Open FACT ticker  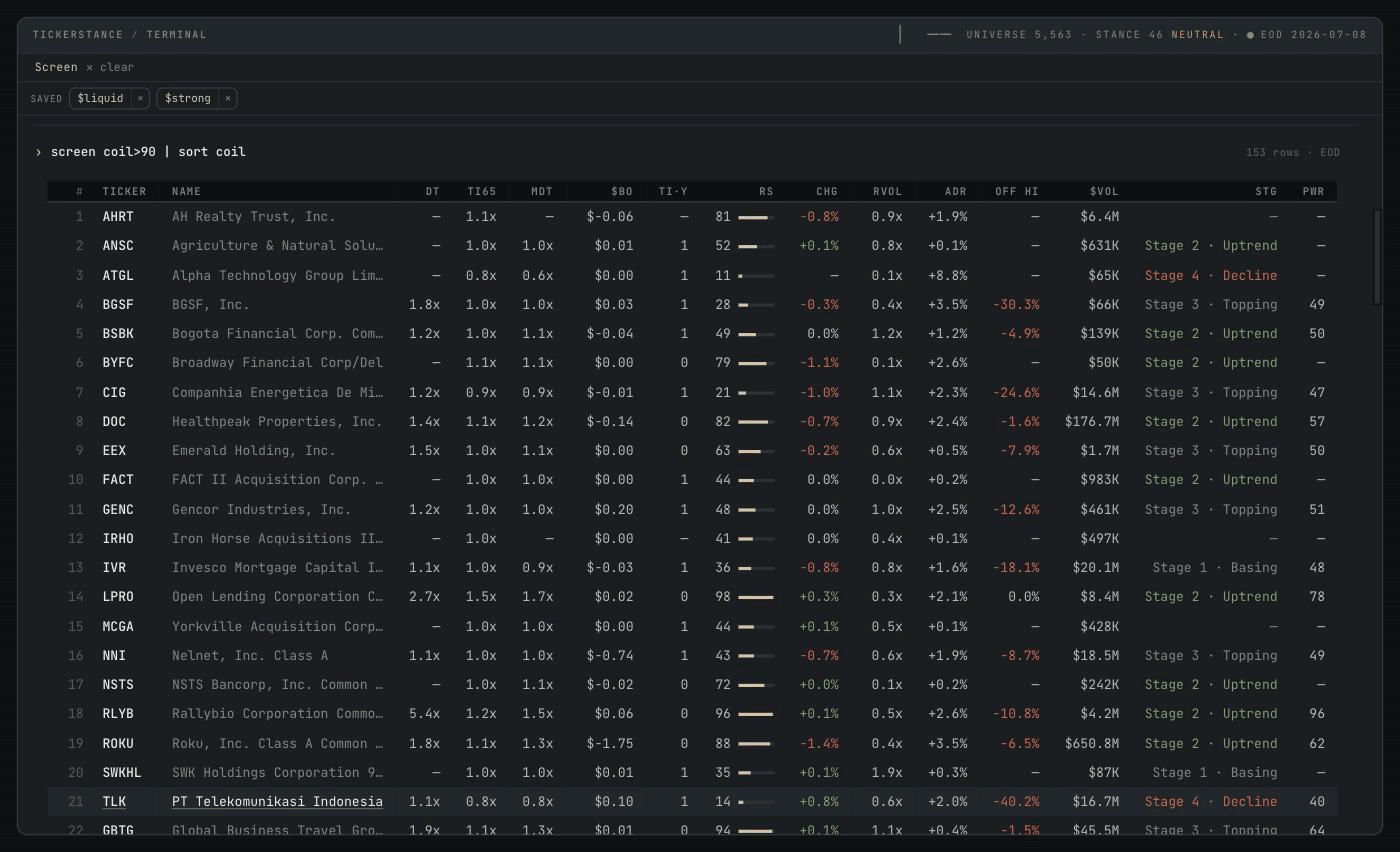pyautogui.click(x=118, y=479)
